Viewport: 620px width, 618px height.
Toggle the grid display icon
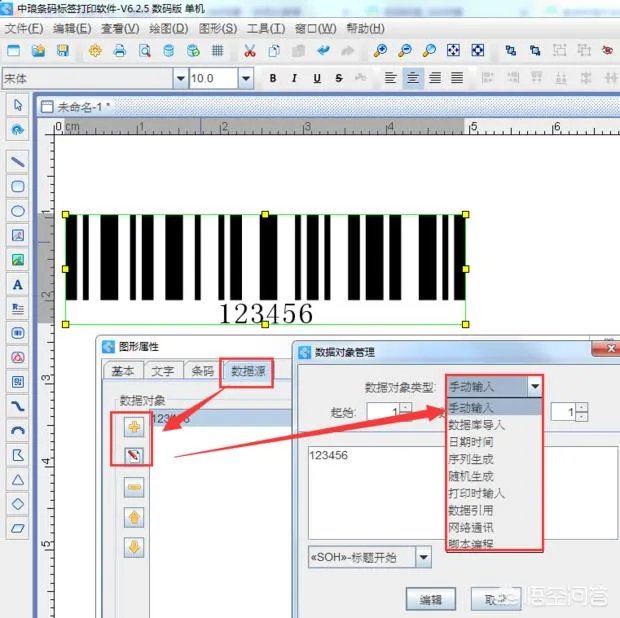[x=217, y=51]
